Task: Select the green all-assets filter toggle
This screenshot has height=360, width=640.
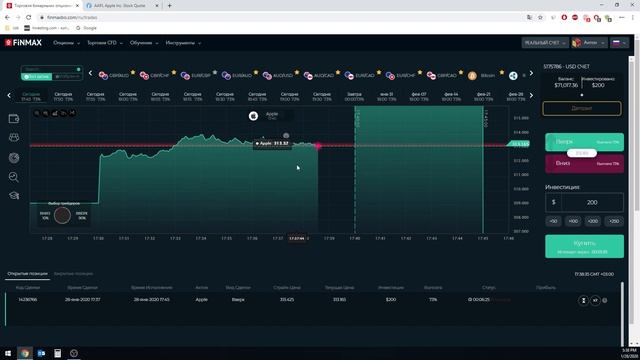Action: [37, 77]
